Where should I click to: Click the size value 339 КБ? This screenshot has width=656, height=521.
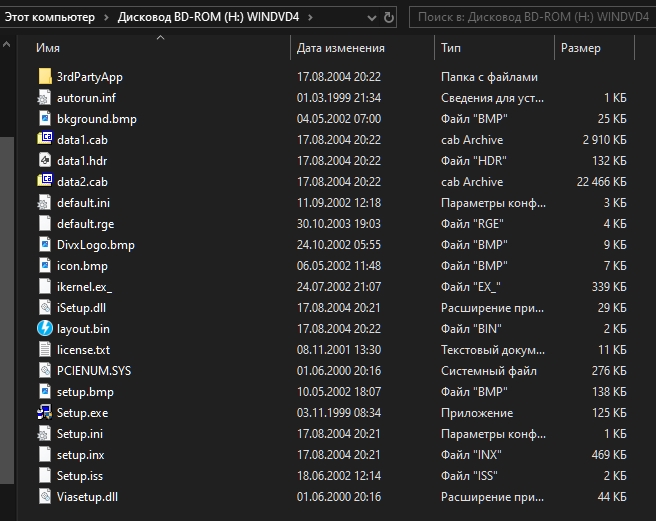click(x=609, y=286)
